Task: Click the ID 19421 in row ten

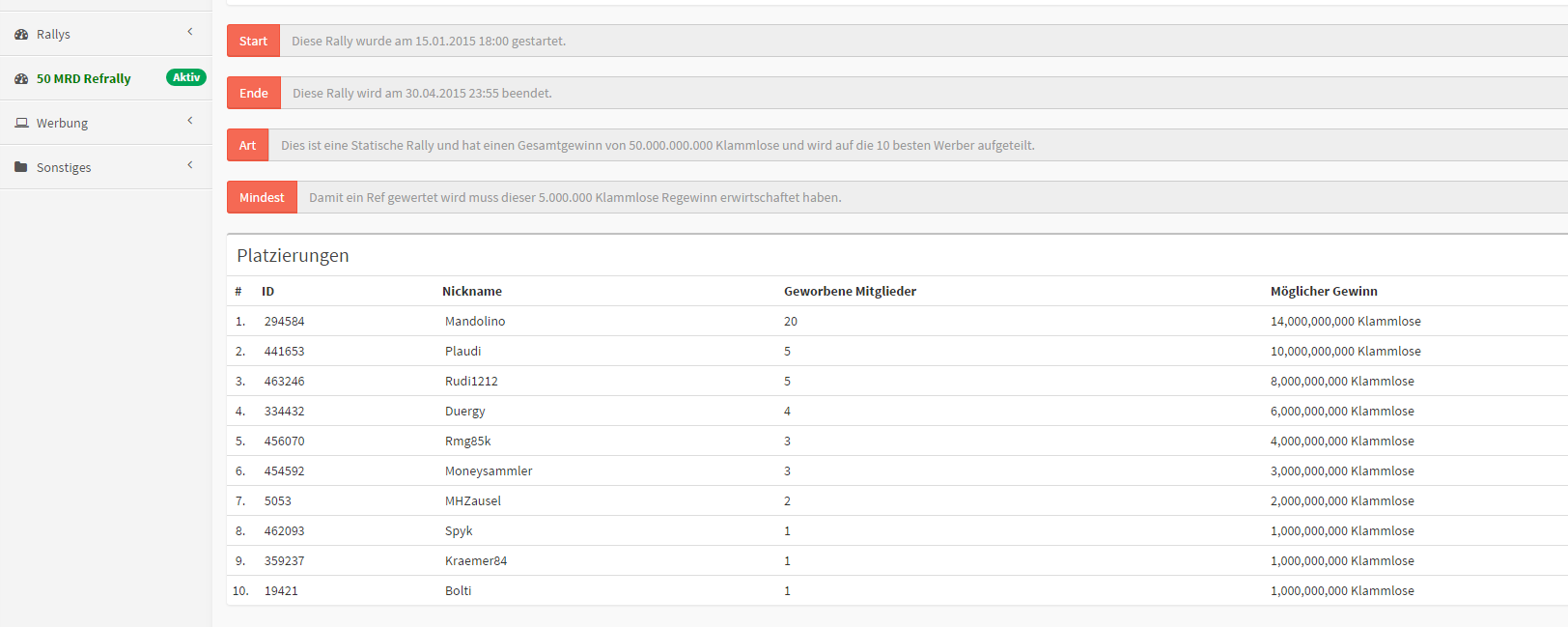Action: pyautogui.click(x=281, y=590)
